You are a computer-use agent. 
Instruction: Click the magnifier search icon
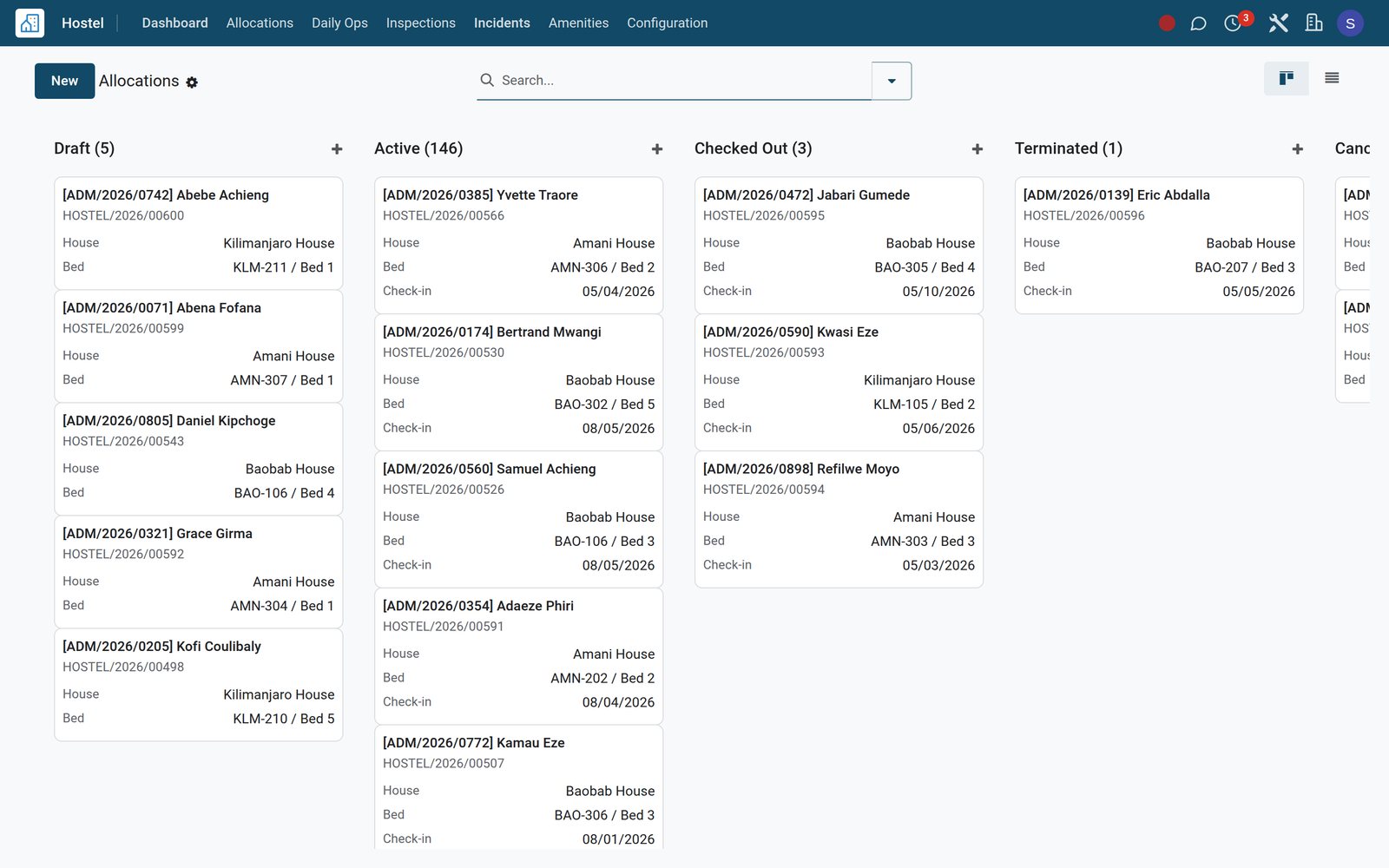pos(487,80)
